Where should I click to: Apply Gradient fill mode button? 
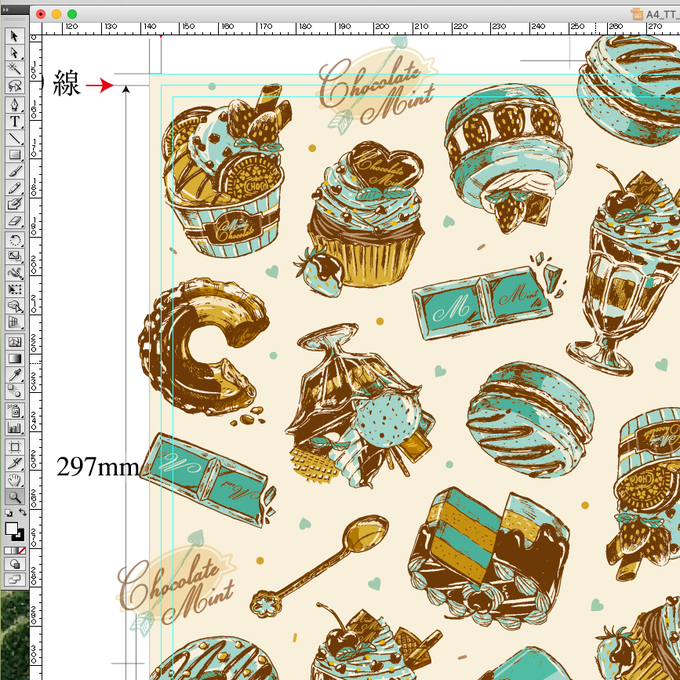point(14,550)
